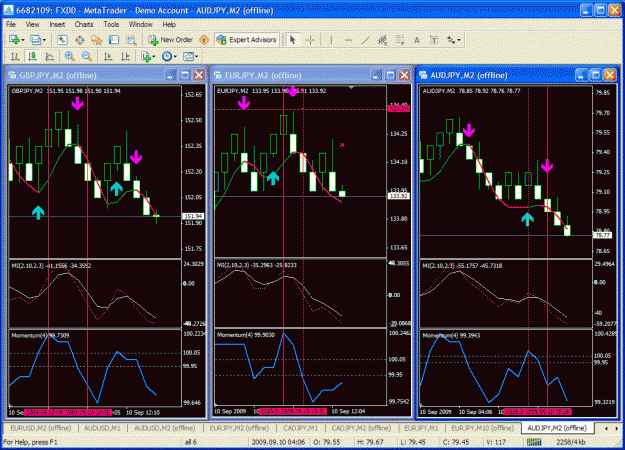625x450 pixels.
Task: Toggle the chart shift icon
Action: pyautogui.click(x=126, y=57)
